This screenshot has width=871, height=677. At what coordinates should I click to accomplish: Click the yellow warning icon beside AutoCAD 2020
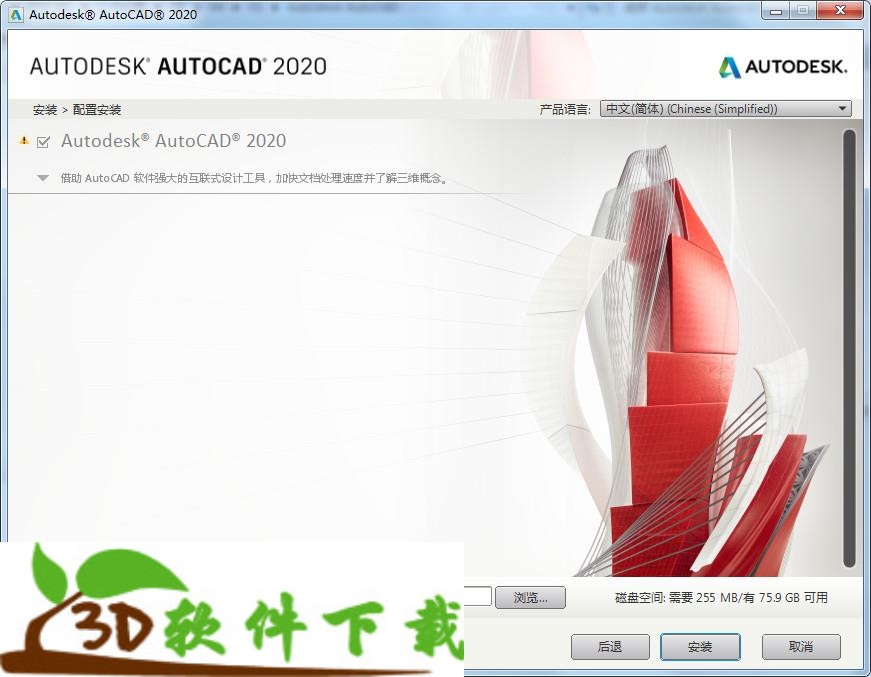pos(24,141)
